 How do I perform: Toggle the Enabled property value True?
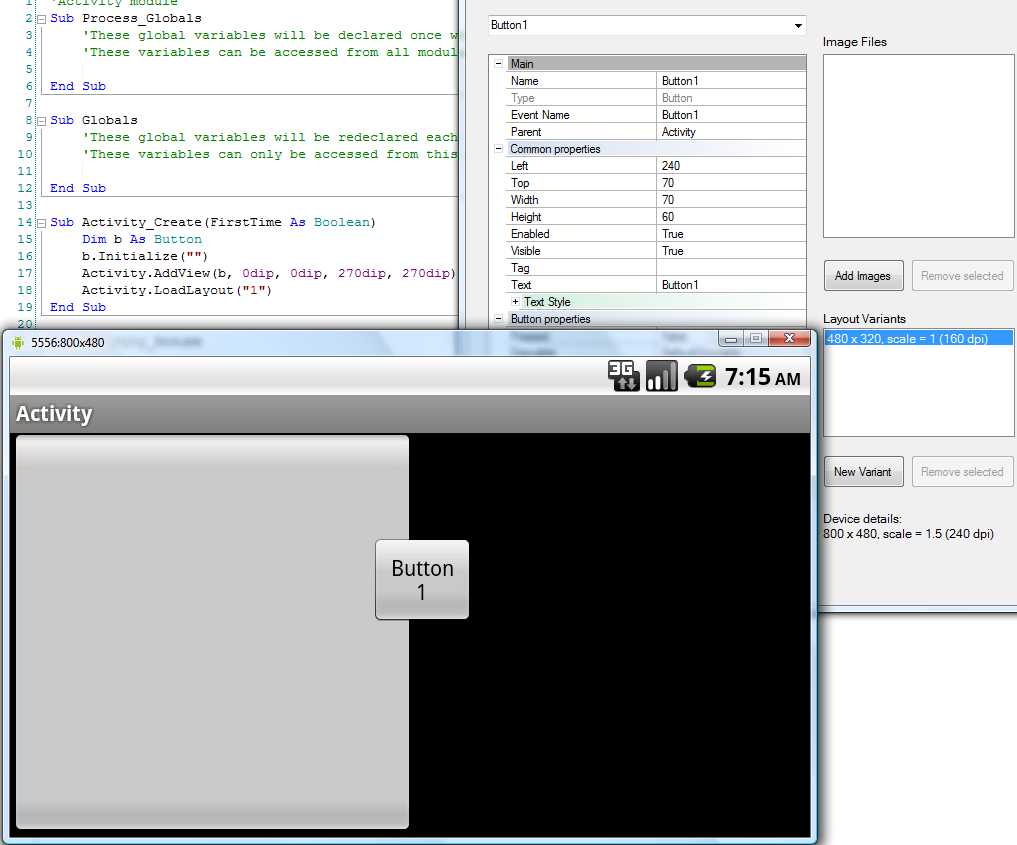tap(731, 233)
